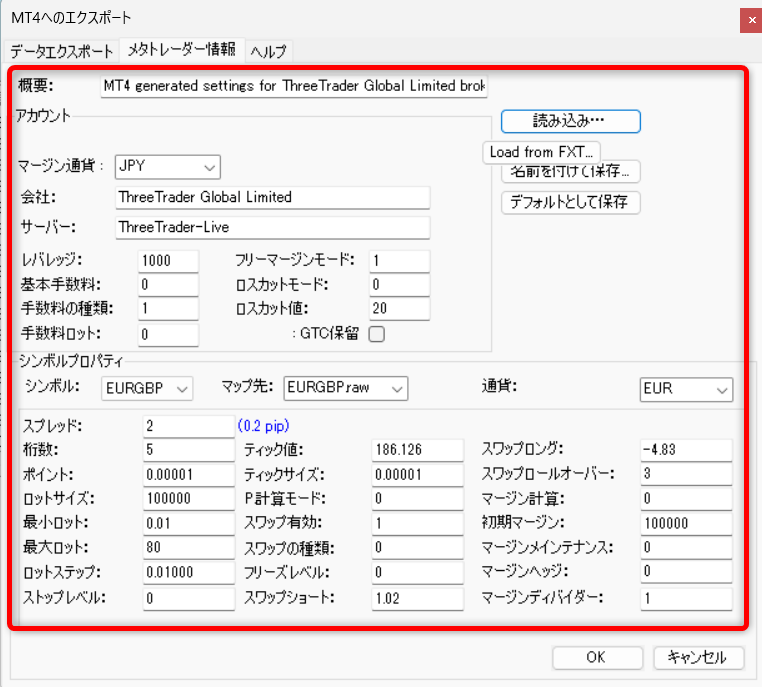Focus the P計算モード input field

coord(418,498)
